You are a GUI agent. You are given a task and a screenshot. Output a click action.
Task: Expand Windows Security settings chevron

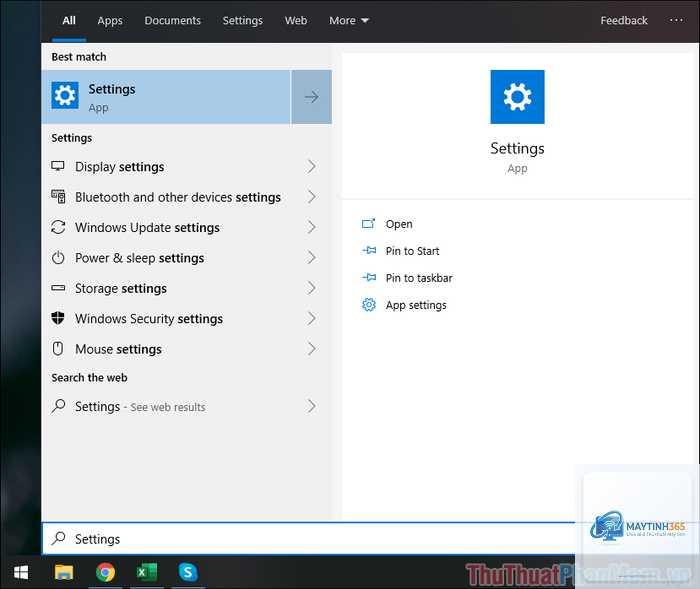coord(312,318)
